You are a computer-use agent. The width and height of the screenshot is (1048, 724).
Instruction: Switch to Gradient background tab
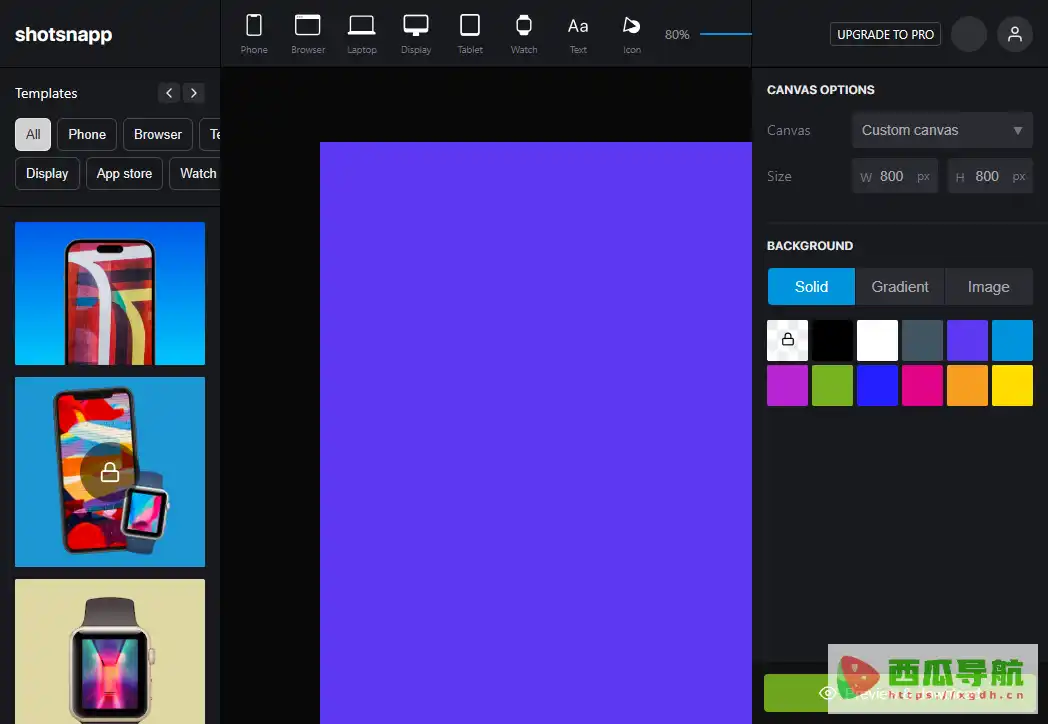pos(900,287)
